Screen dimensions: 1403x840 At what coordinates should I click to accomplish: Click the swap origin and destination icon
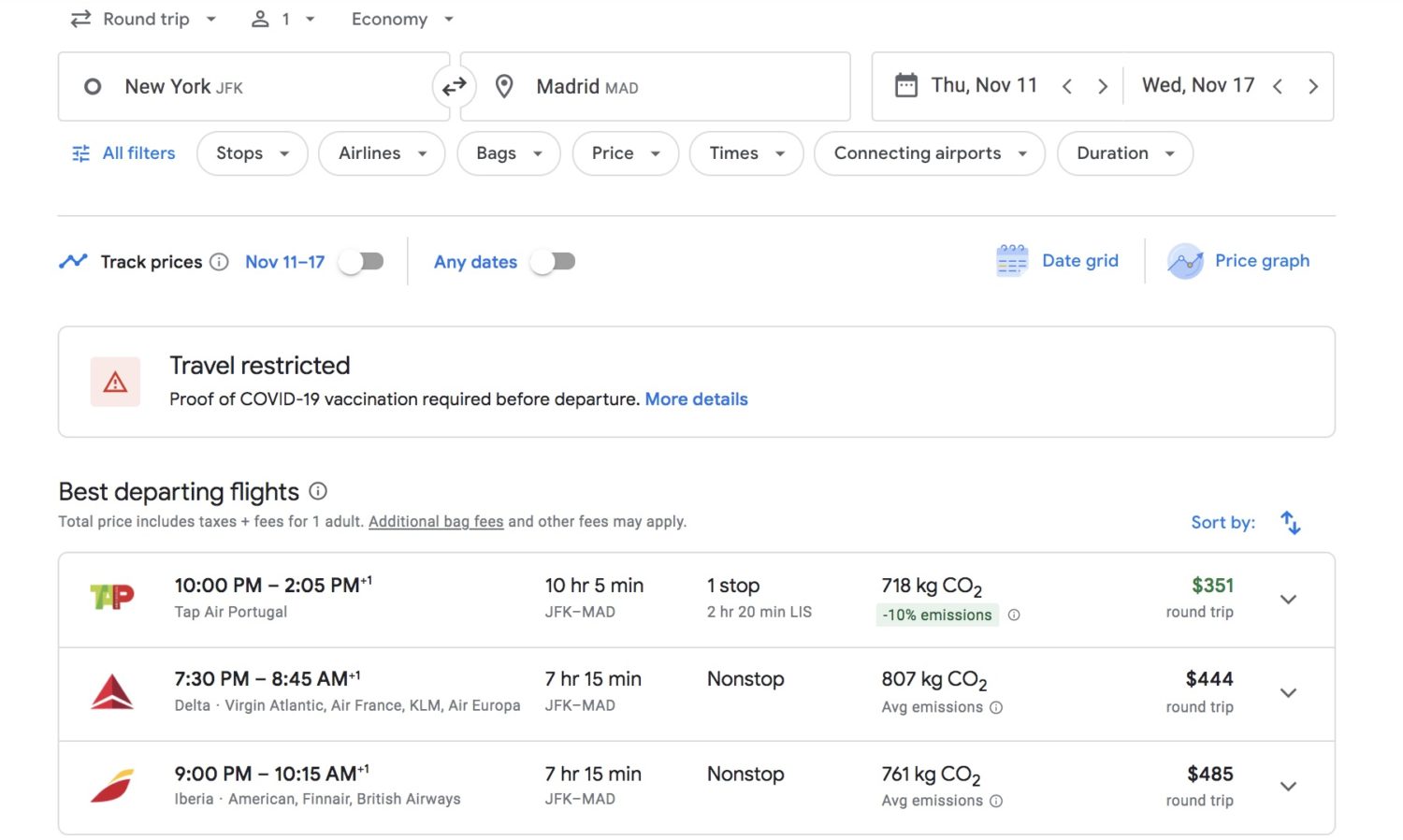click(x=454, y=87)
